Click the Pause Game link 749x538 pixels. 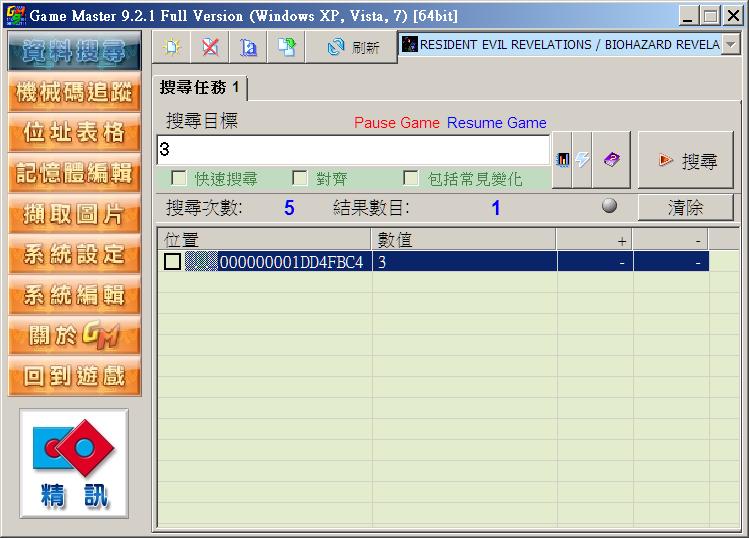(396, 123)
